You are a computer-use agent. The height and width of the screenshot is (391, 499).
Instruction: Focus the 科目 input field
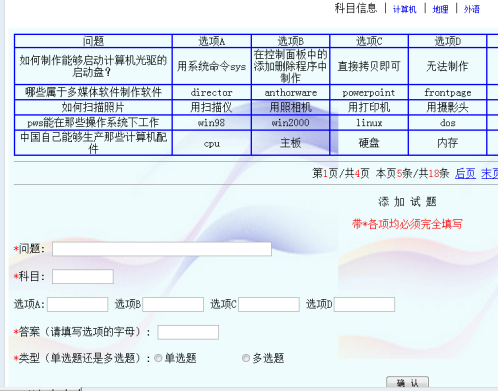(83, 277)
